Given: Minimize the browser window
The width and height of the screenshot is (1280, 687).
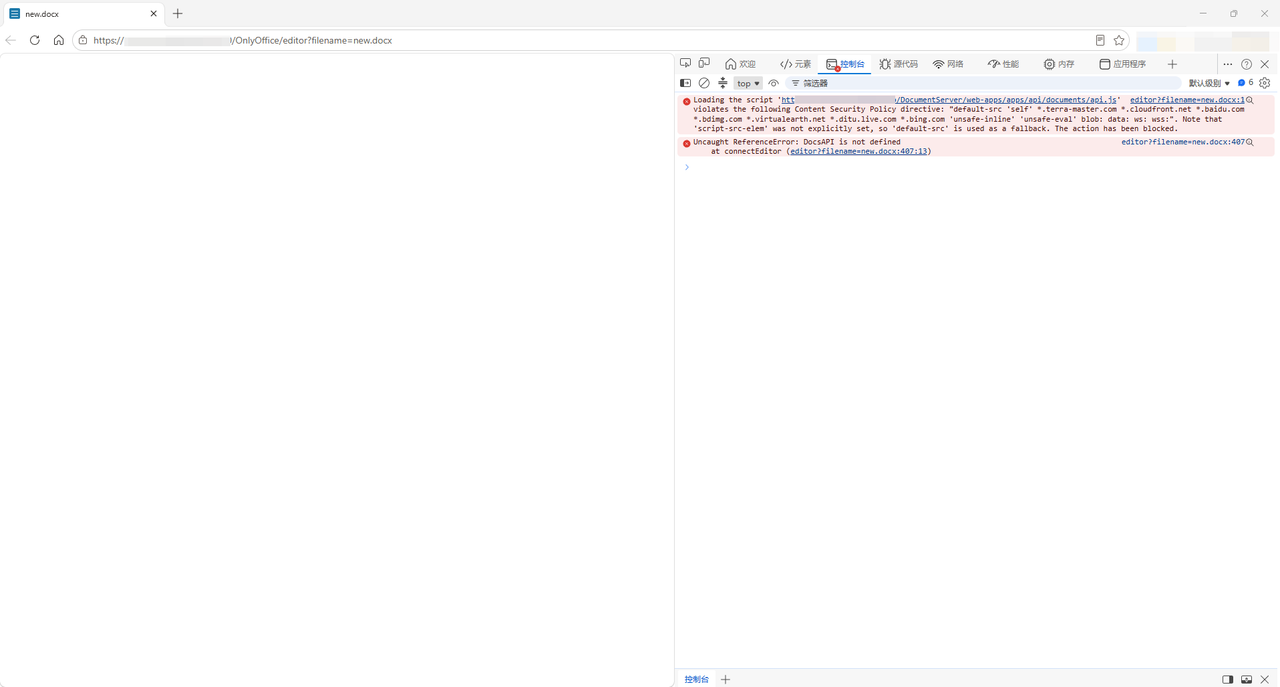Looking at the screenshot, I should point(1203,13).
